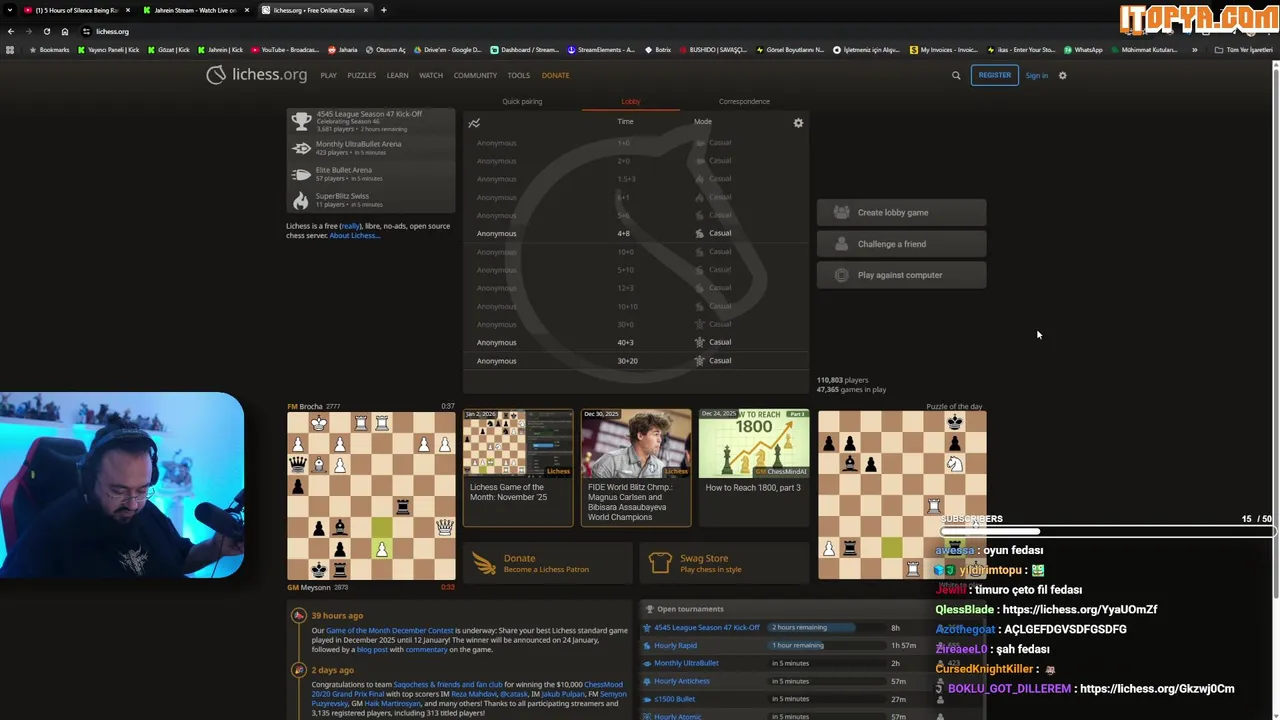Sort lobby by Mode column header
This screenshot has height=720, width=1280.
coord(703,121)
